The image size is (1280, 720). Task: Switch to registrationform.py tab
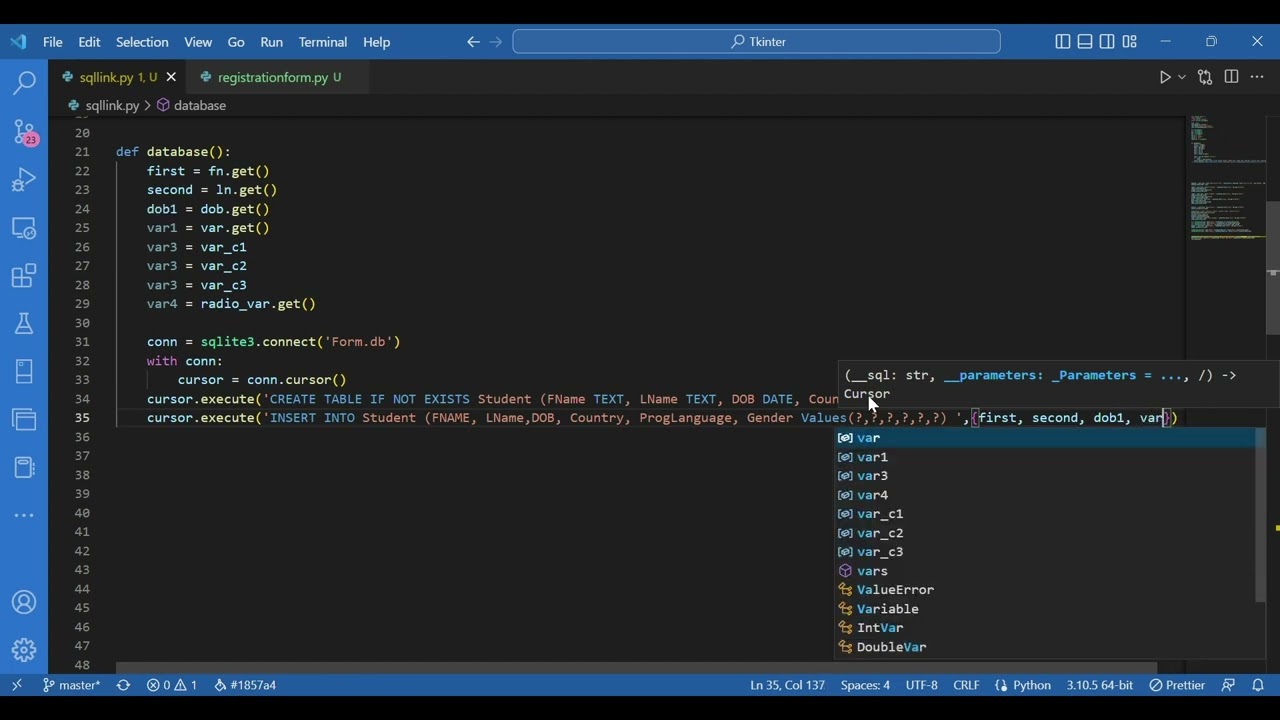coord(272,77)
